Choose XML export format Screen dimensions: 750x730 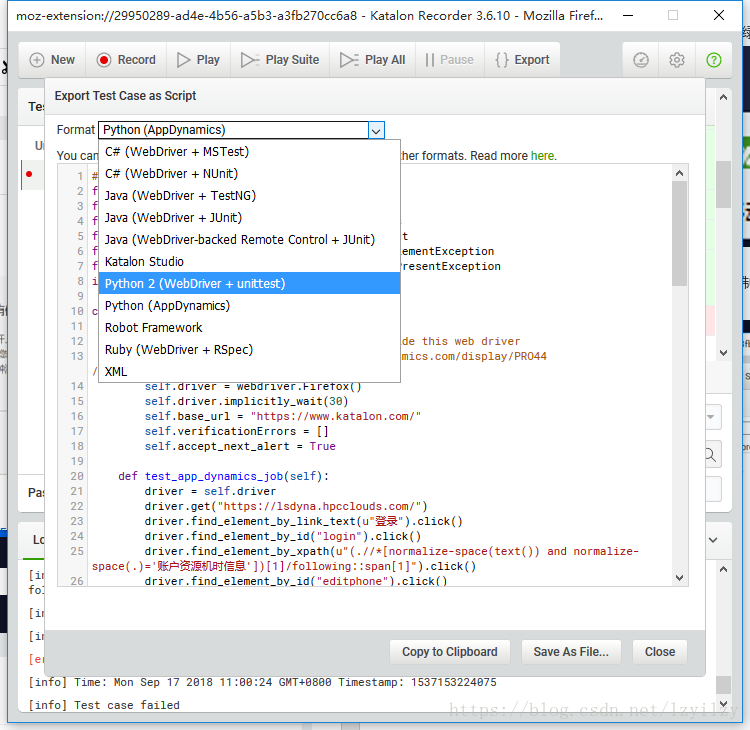click(249, 372)
